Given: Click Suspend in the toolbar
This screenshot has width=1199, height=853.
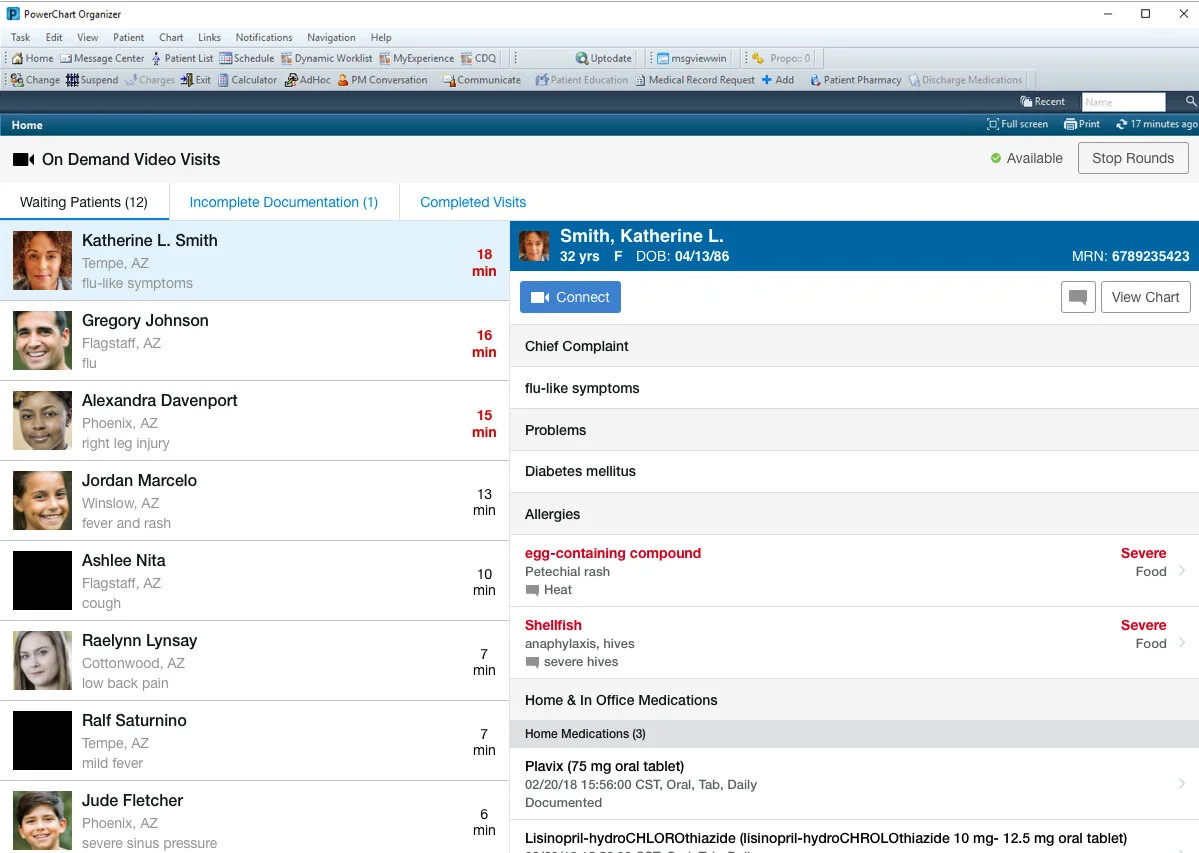Looking at the screenshot, I should 92,79.
